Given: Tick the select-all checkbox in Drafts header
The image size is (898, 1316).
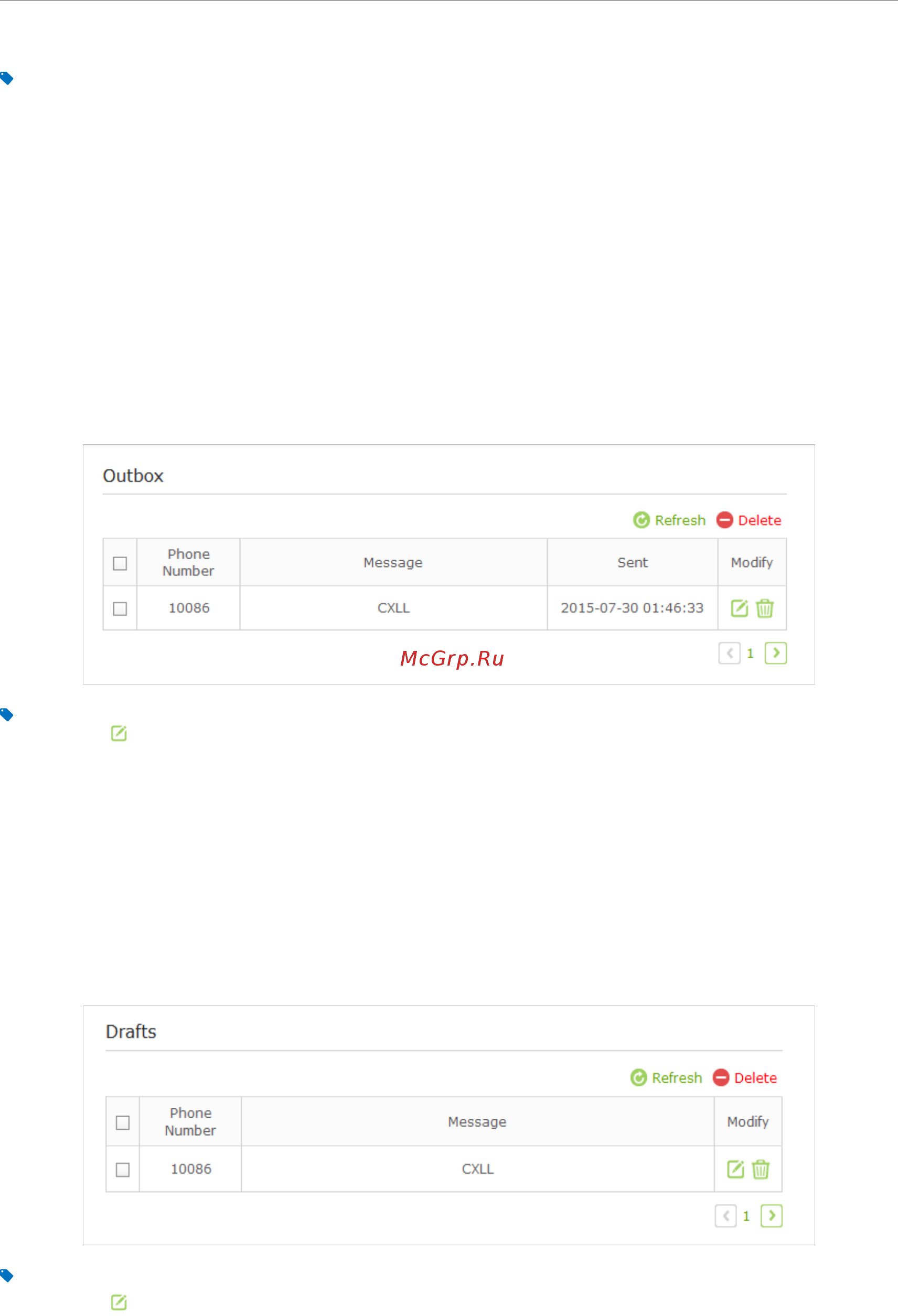Looking at the screenshot, I should [123, 1122].
